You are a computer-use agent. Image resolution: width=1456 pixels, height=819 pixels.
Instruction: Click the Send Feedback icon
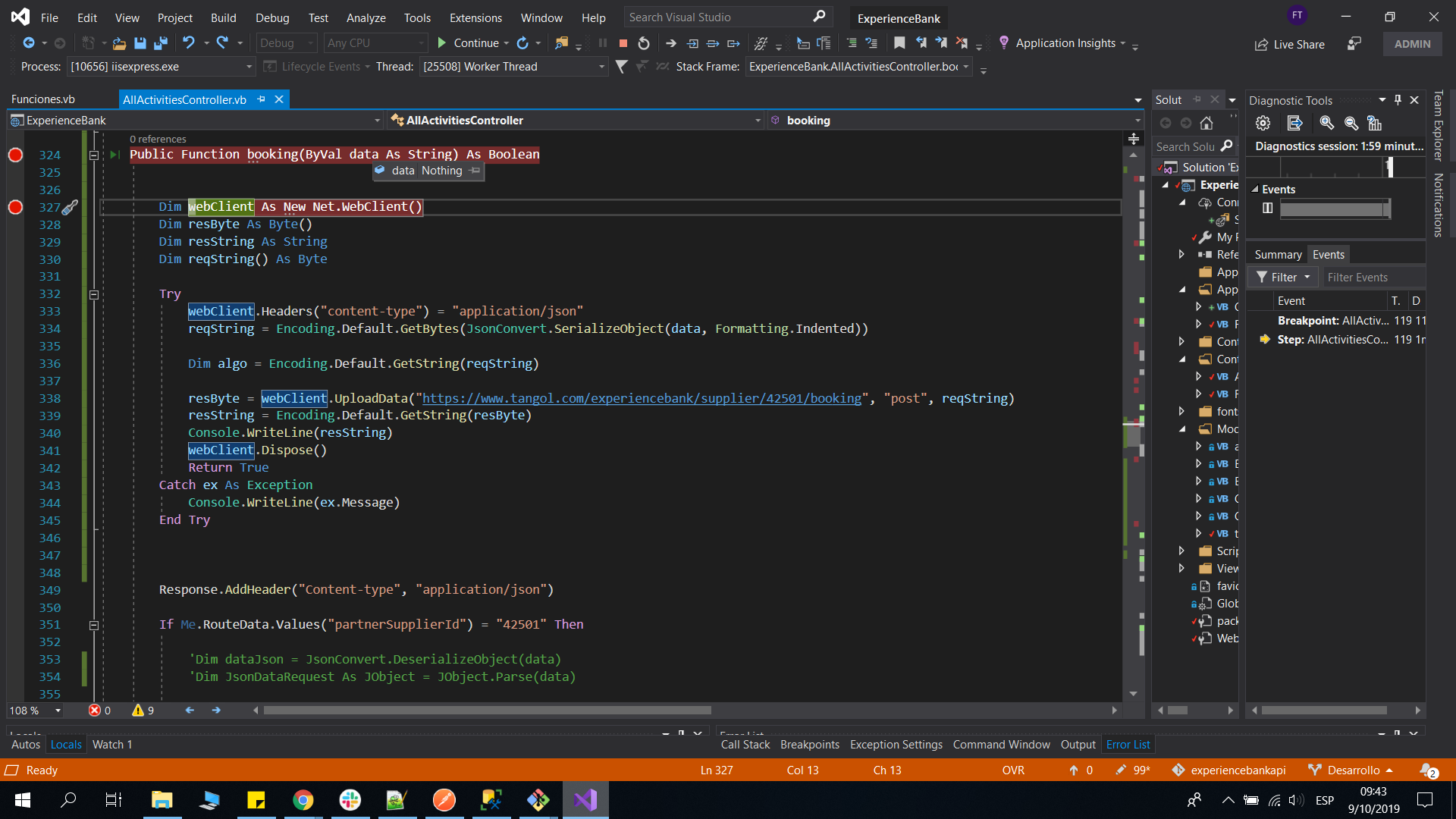pyautogui.click(x=1354, y=44)
